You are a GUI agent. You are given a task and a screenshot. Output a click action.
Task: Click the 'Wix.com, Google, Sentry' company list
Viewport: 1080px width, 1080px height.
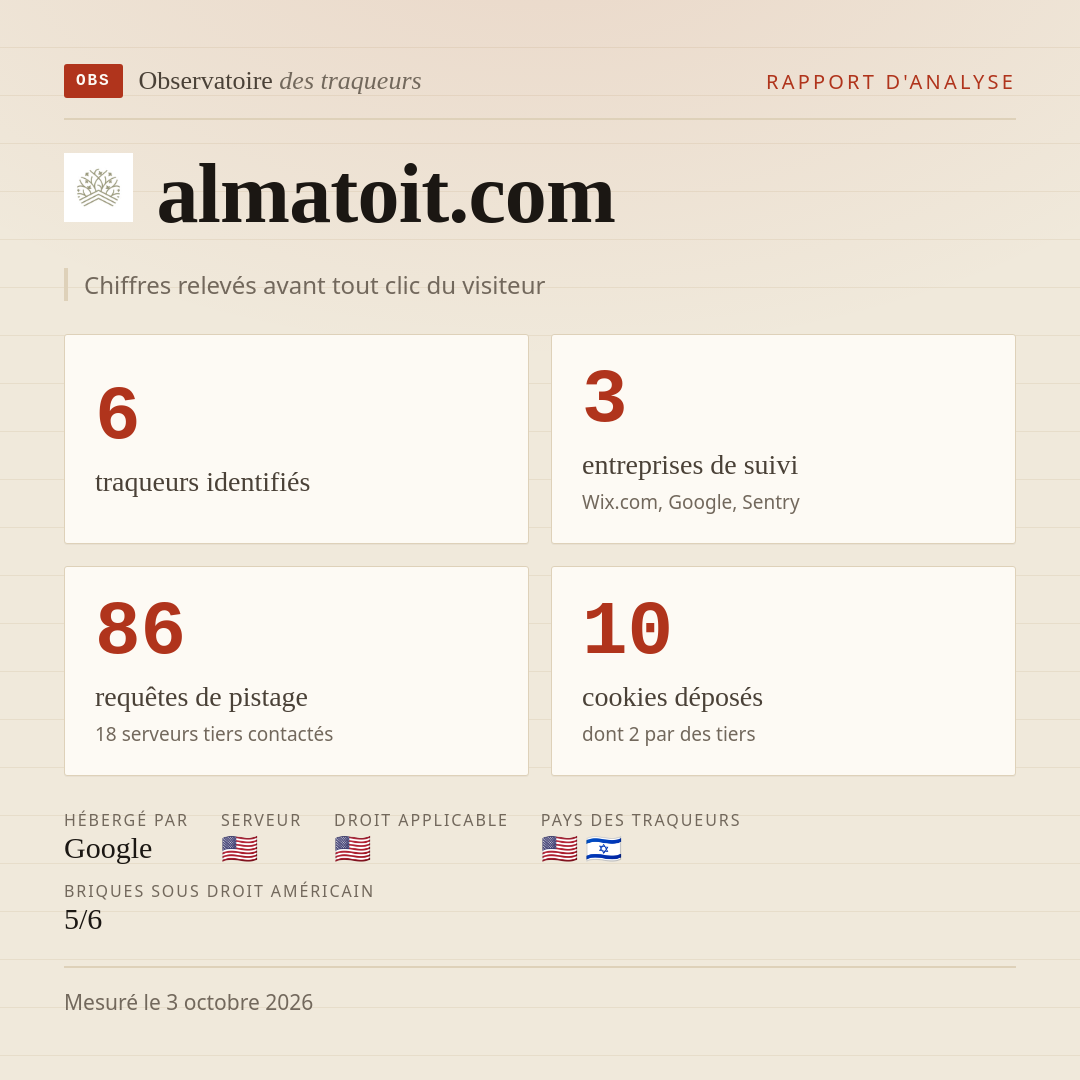point(690,502)
